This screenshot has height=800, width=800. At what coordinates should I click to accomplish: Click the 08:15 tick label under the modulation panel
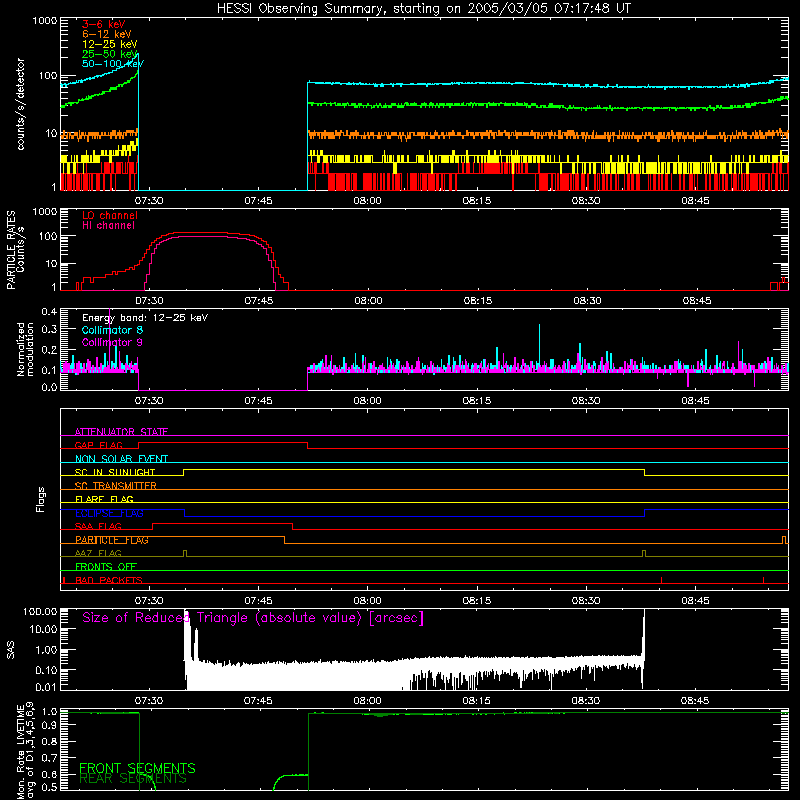(x=477, y=401)
